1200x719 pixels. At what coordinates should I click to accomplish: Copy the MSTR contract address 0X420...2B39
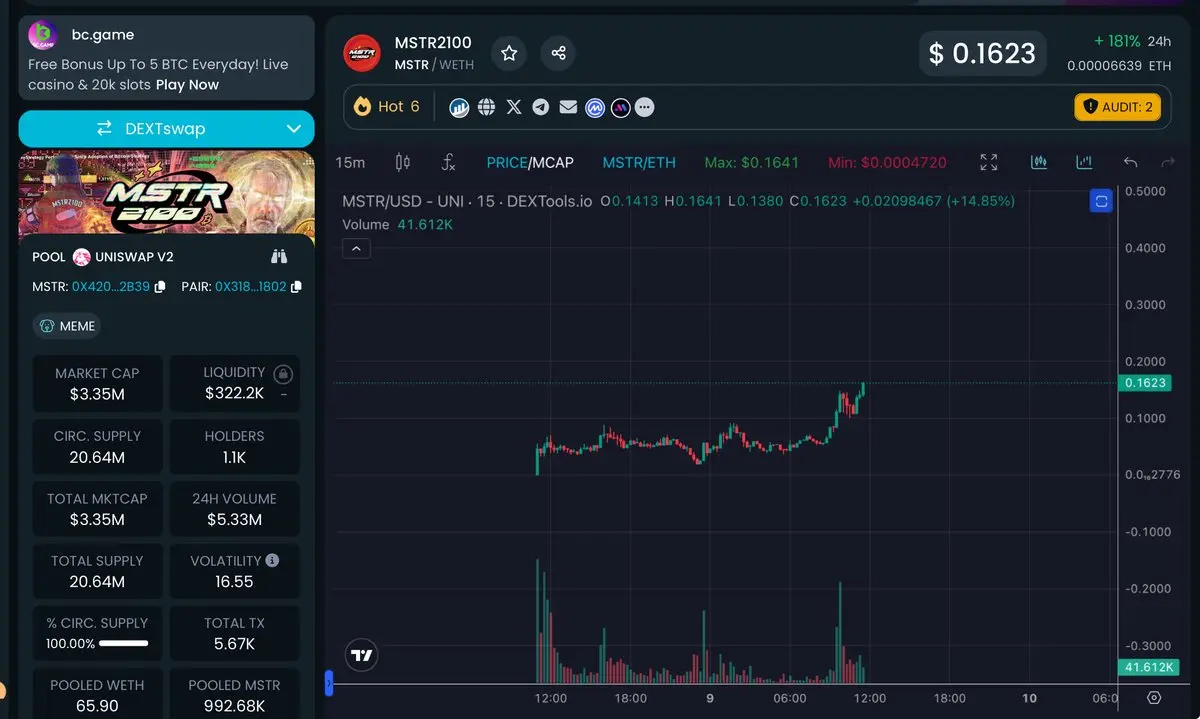coord(159,287)
